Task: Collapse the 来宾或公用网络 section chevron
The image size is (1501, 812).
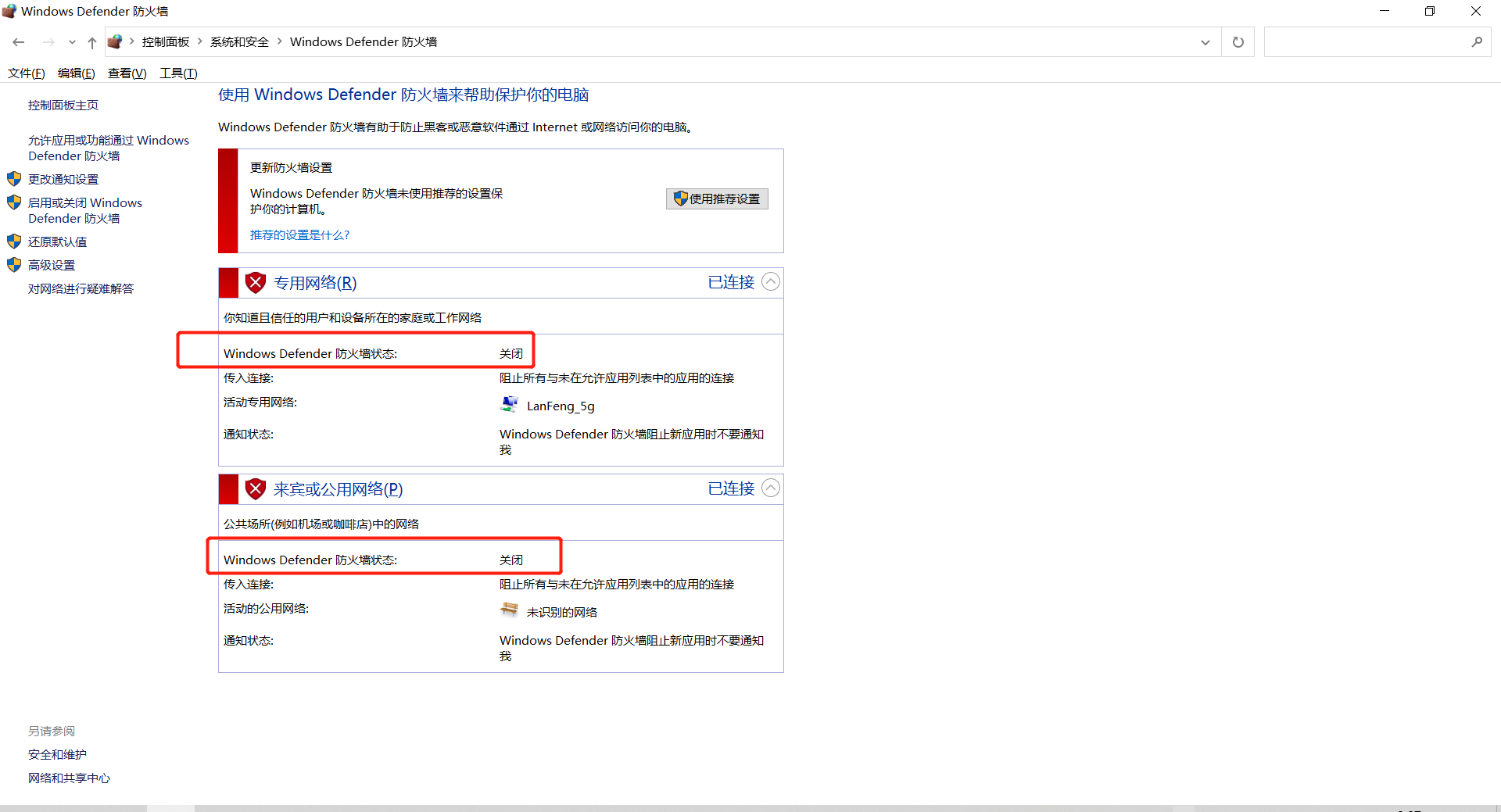Action: pos(771,488)
